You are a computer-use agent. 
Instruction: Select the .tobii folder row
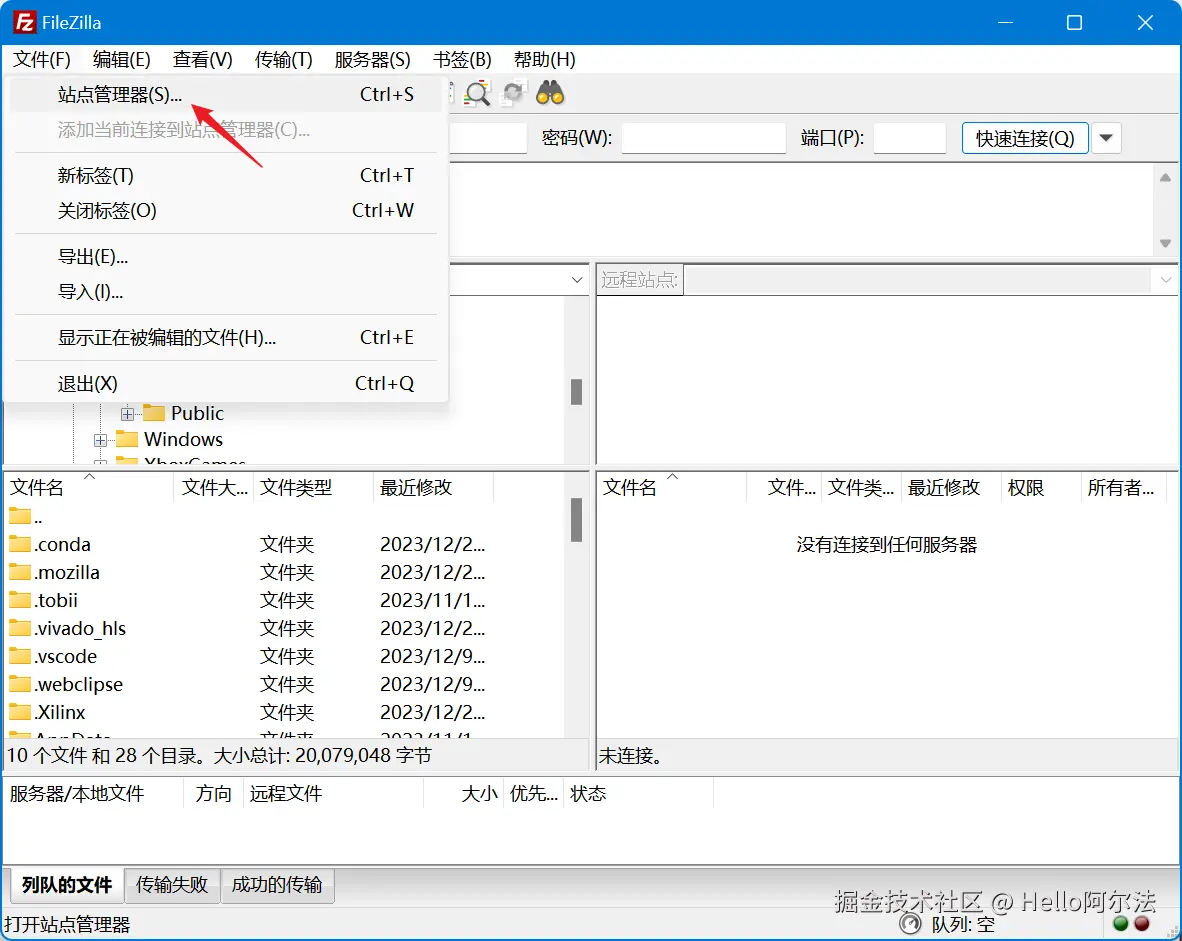(285, 600)
